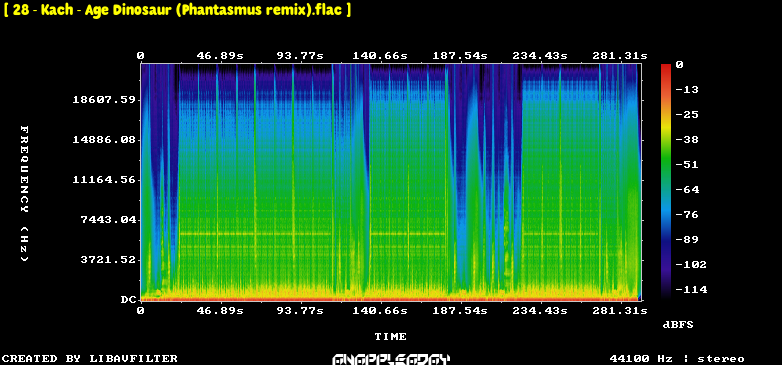782x365 pixels.
Task: Click the red 0 dBFS end of color scale
Action: pos(666,67)
